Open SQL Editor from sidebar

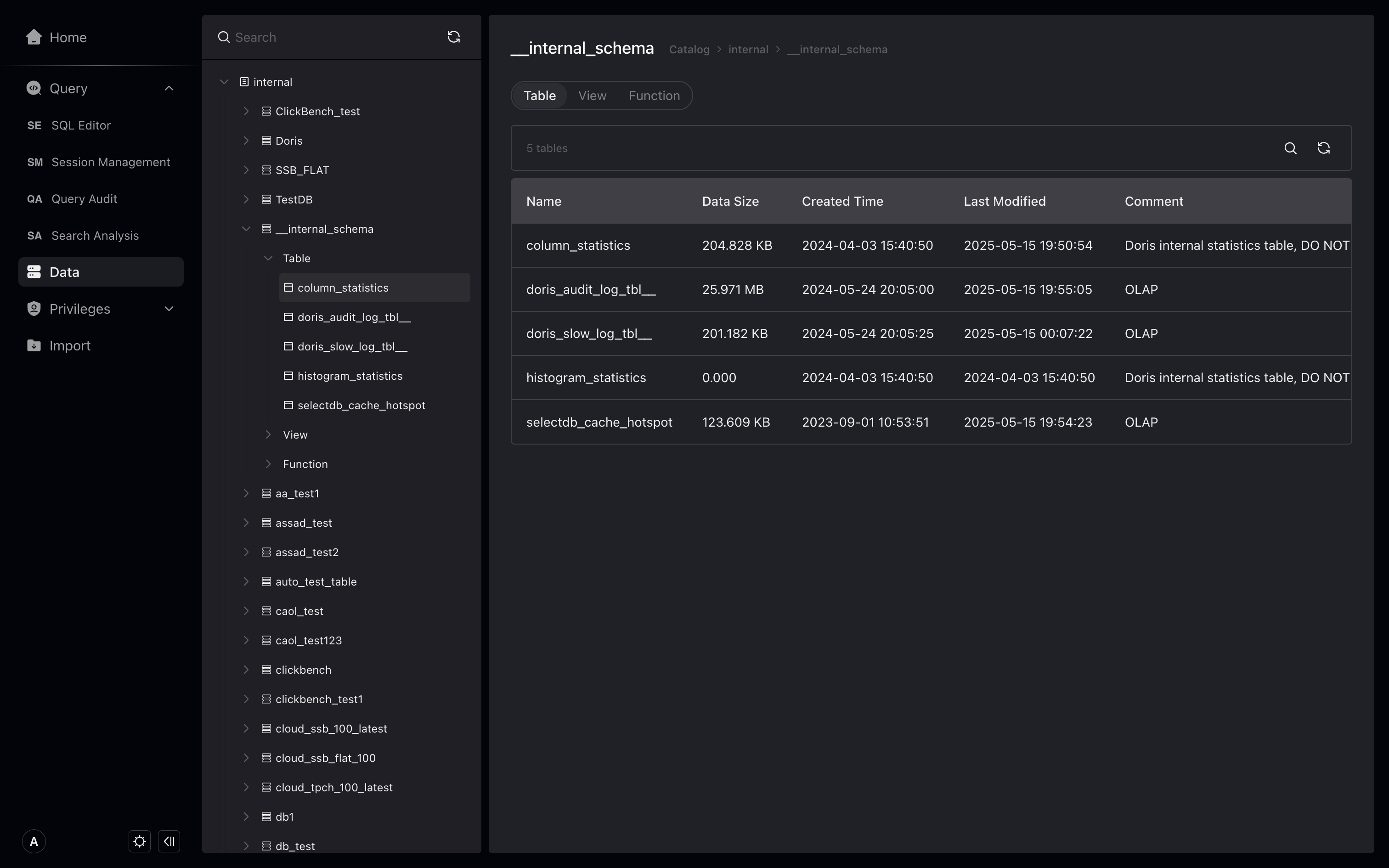(x=81, y=125)
